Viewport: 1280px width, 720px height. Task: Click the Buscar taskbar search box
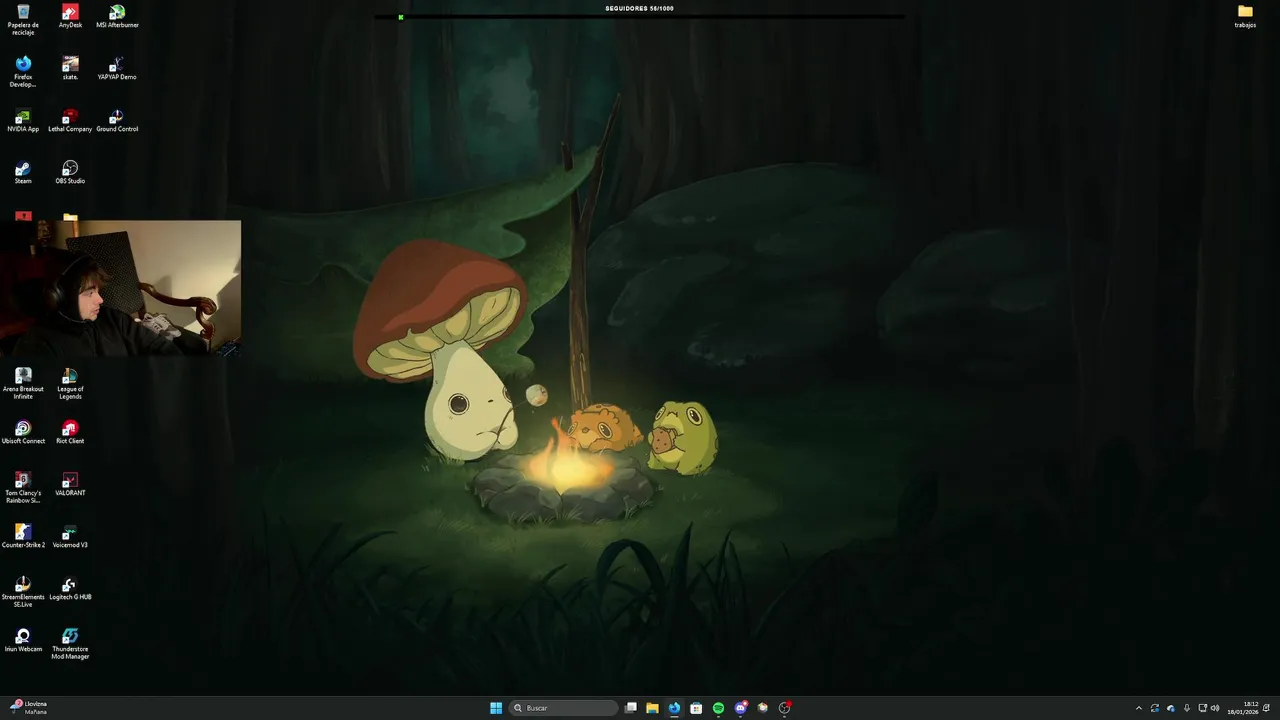pos(563,708)
